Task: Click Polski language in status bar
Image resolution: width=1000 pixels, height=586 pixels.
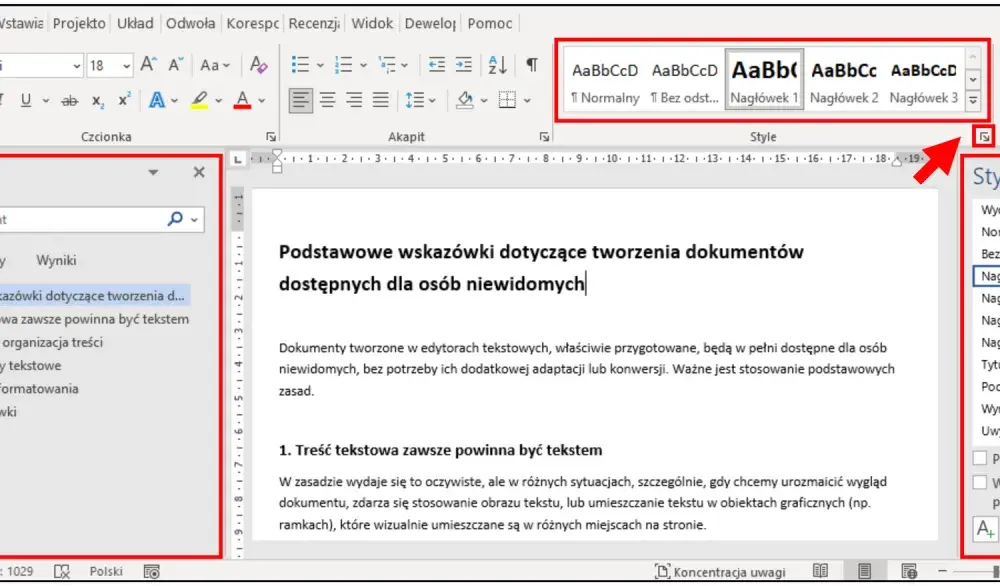Action: tap(106, 571)
